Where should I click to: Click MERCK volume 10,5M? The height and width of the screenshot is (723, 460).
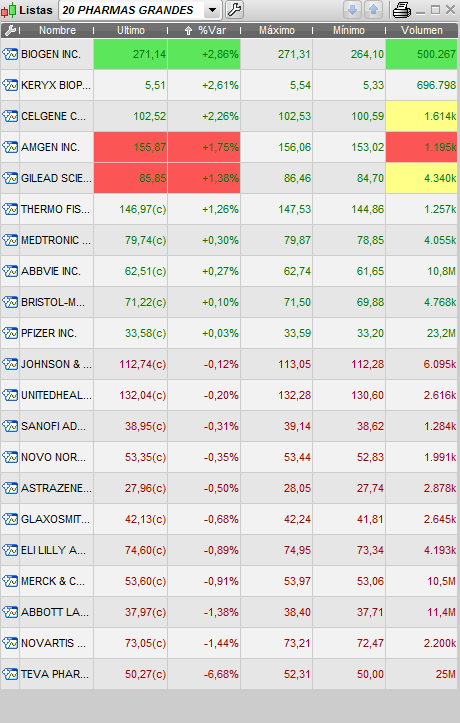pos(441,581)
